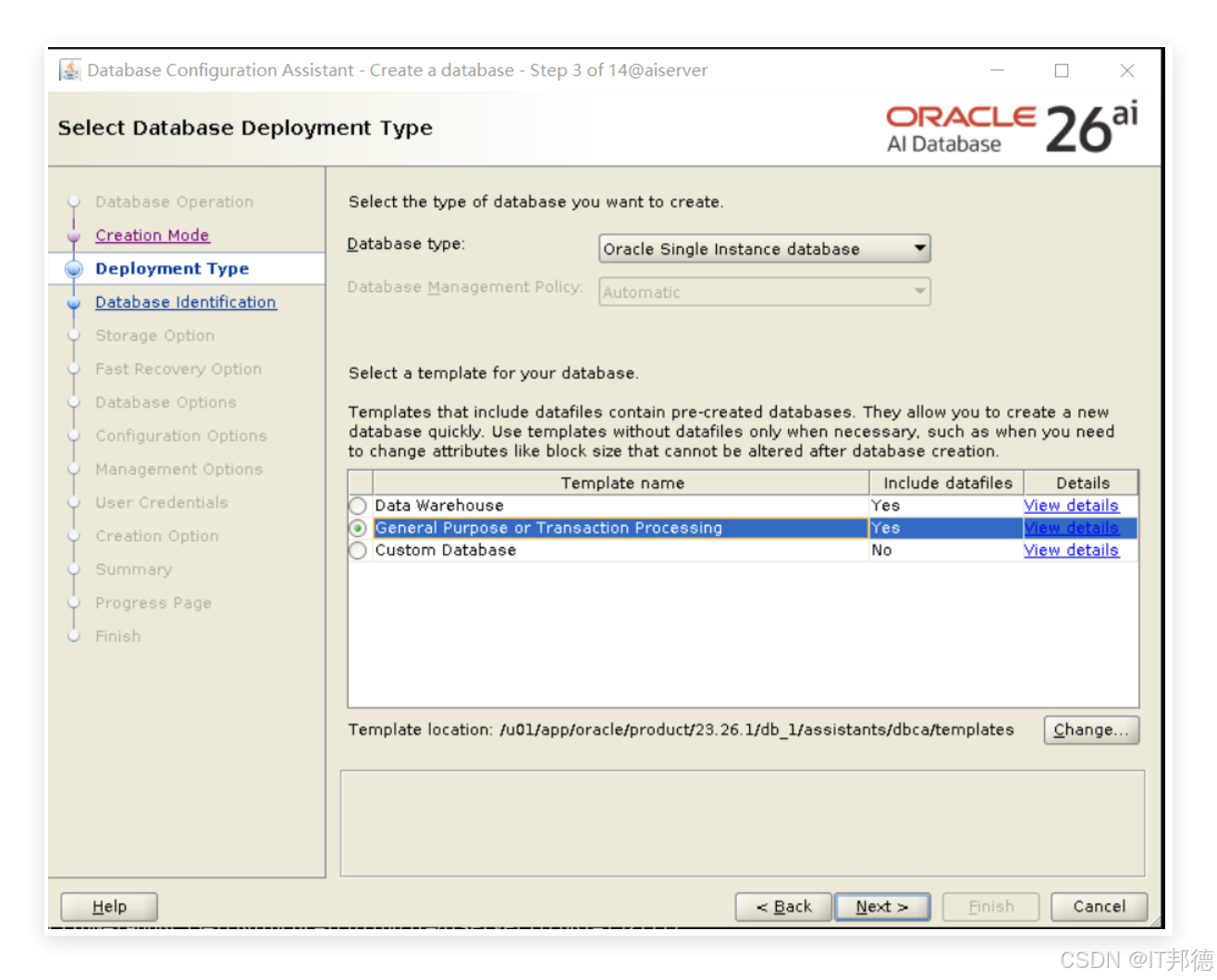Click Configuration Options step

tap(181, 435)
